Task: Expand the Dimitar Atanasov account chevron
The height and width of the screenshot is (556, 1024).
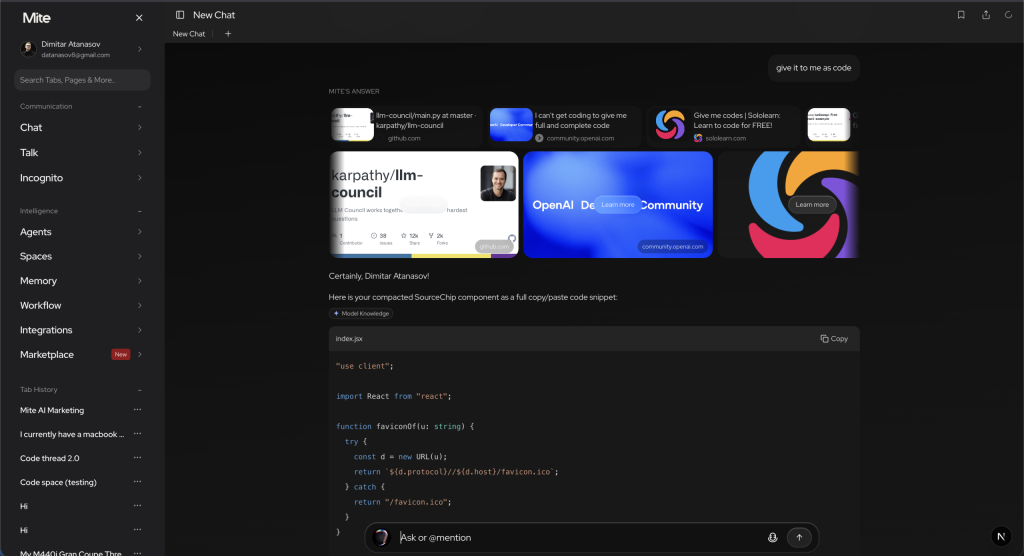Action: (x=139, y=49)
